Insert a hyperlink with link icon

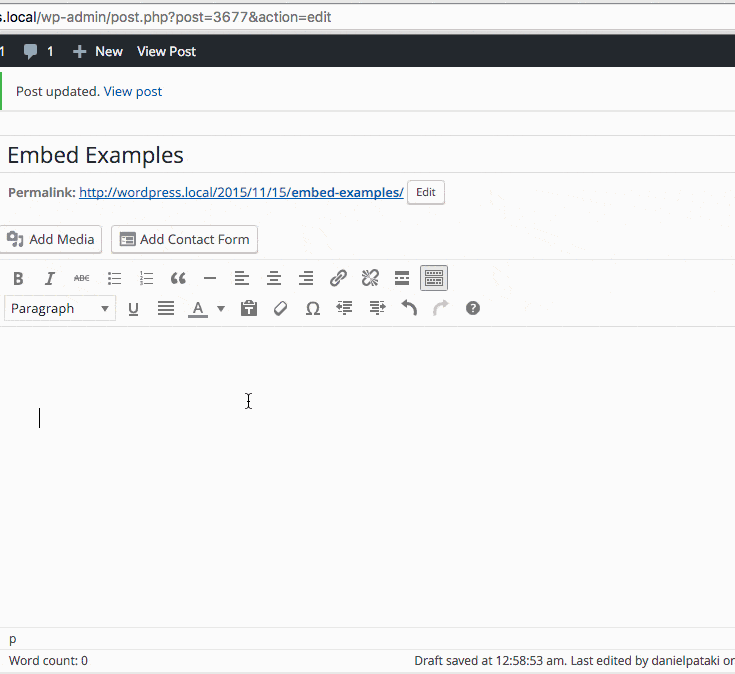point(338,278)
